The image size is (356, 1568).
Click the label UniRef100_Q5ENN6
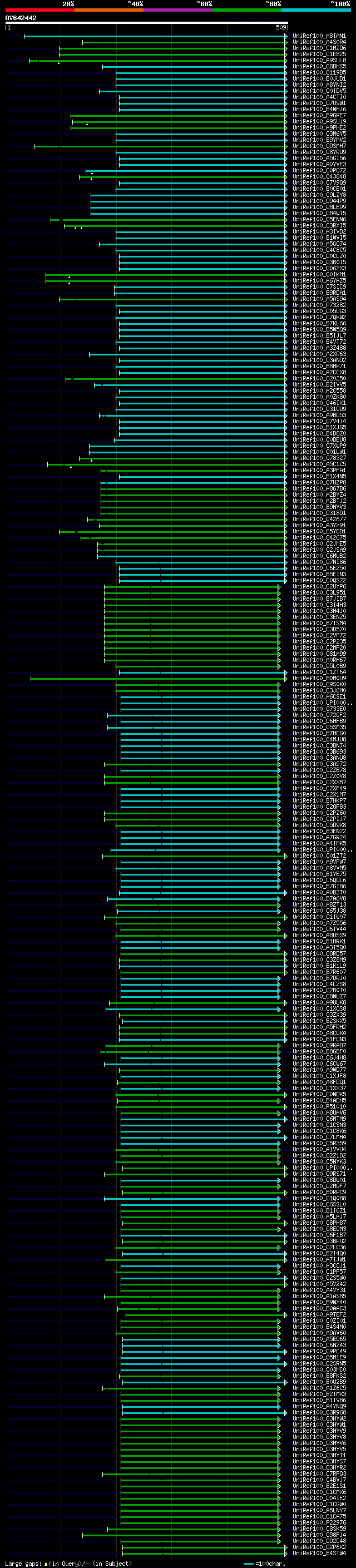coord(319,219)
